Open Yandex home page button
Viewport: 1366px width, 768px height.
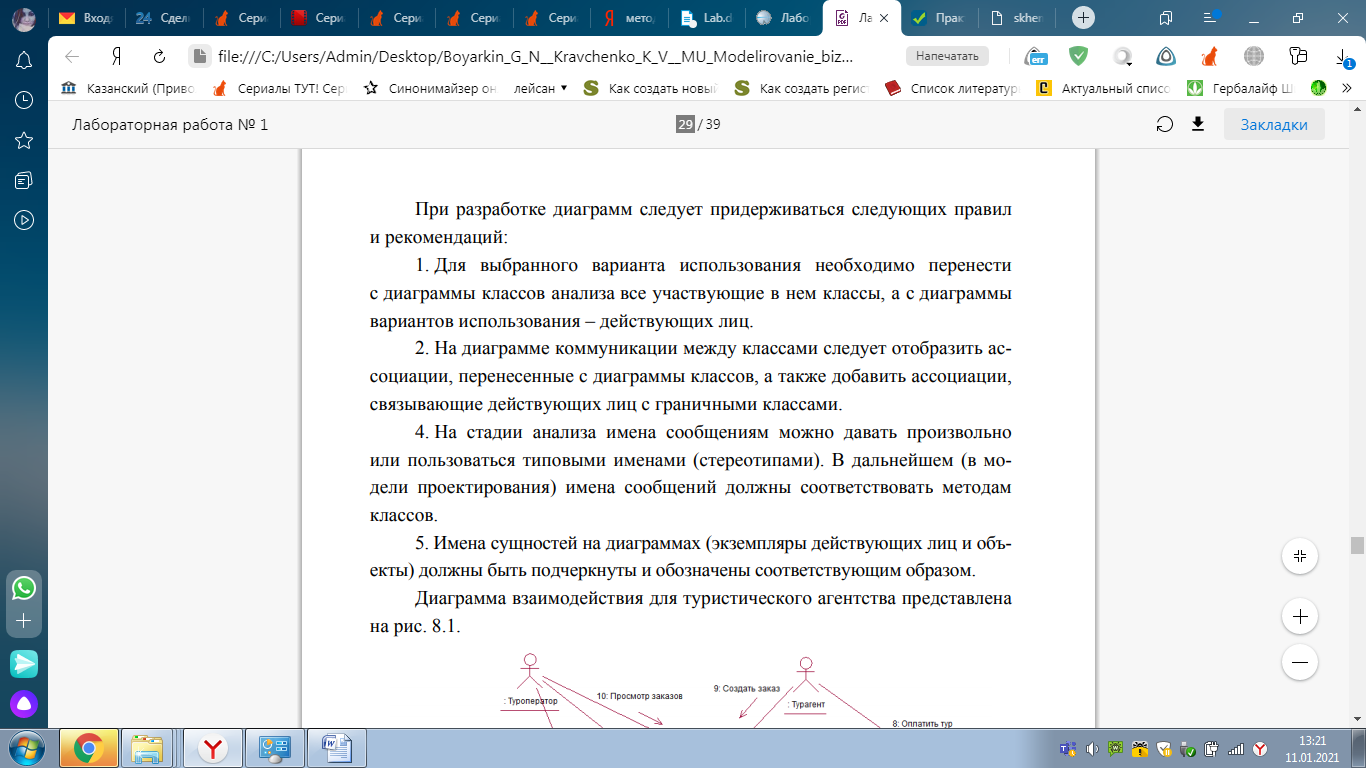coord(117,57)
